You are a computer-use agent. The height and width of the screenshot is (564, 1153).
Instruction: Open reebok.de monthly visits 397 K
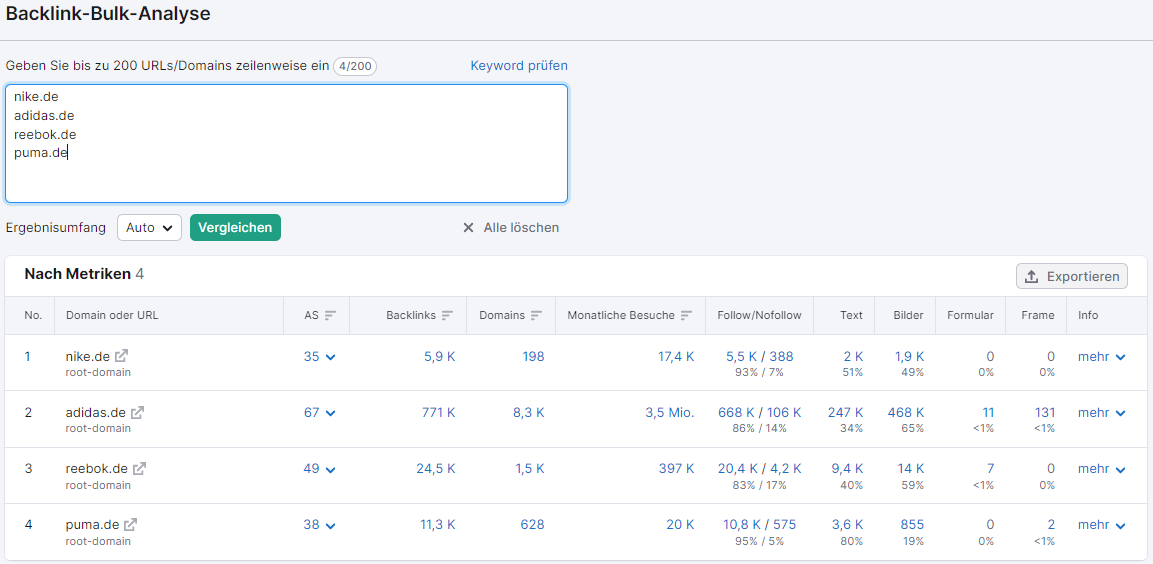click(x=677, y=468)
